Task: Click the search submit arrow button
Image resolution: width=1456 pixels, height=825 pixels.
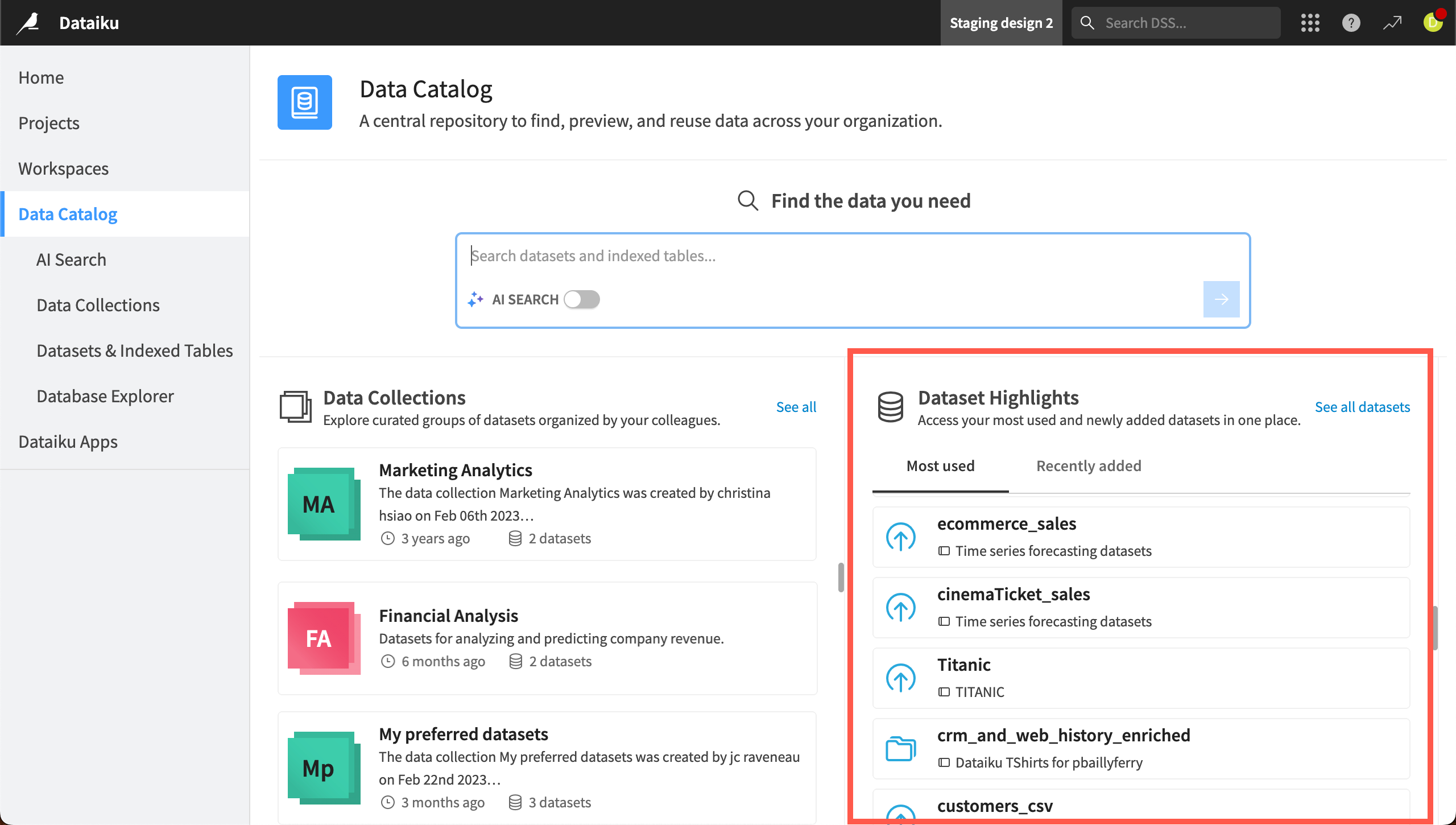Action: point(1221,299)
